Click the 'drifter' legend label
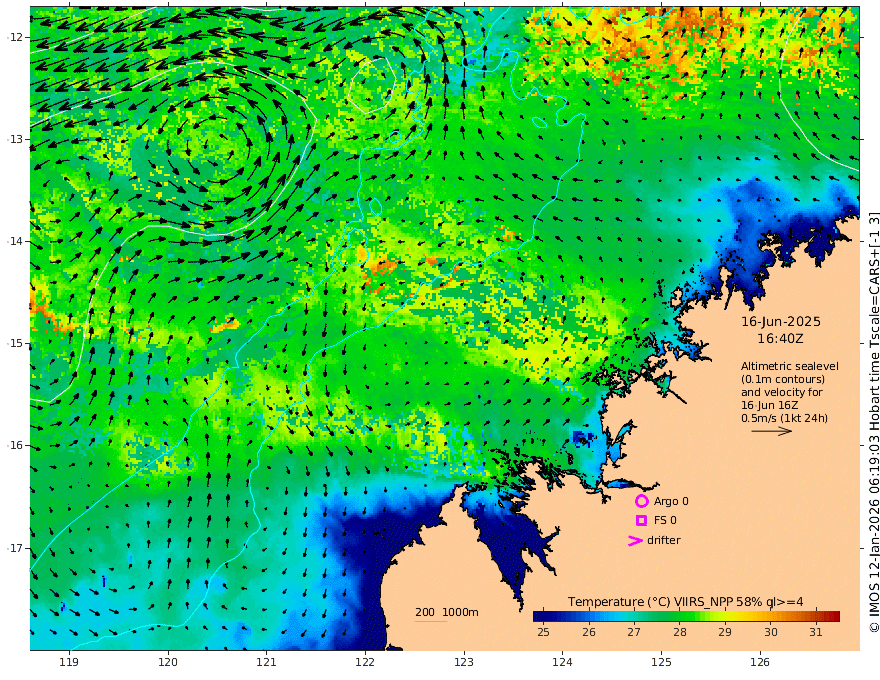 pyautogui.click(x=664, y=540)
